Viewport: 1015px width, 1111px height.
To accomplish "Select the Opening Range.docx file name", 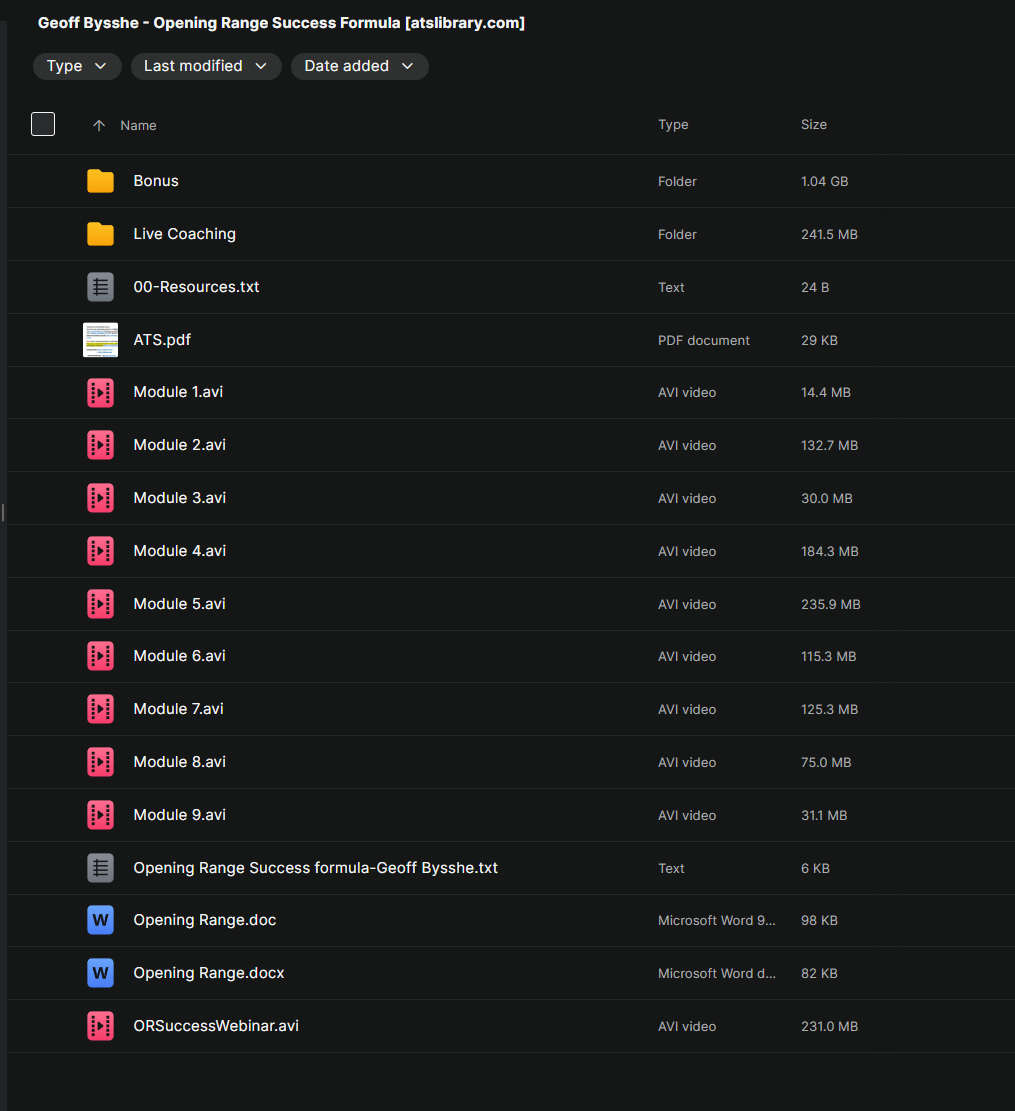I will tap(209, 973).
